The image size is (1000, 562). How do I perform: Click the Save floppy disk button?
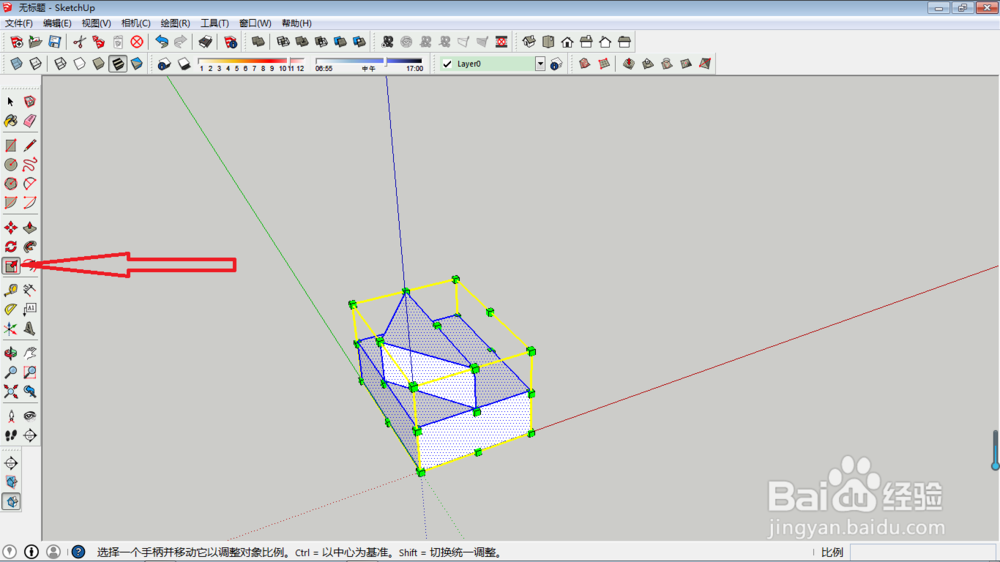55,42
